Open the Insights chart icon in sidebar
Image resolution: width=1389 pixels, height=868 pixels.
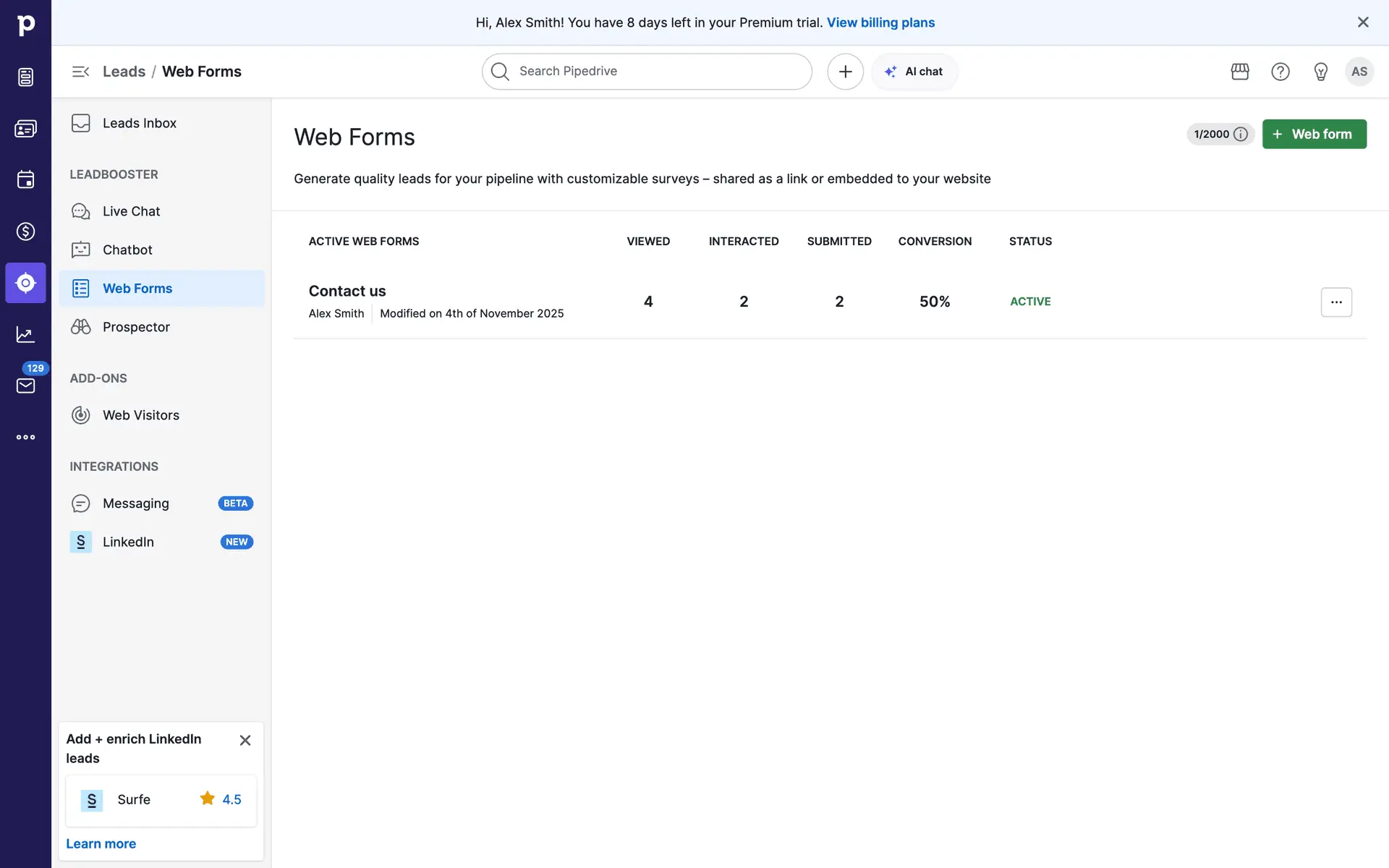(x=25, y=334)
